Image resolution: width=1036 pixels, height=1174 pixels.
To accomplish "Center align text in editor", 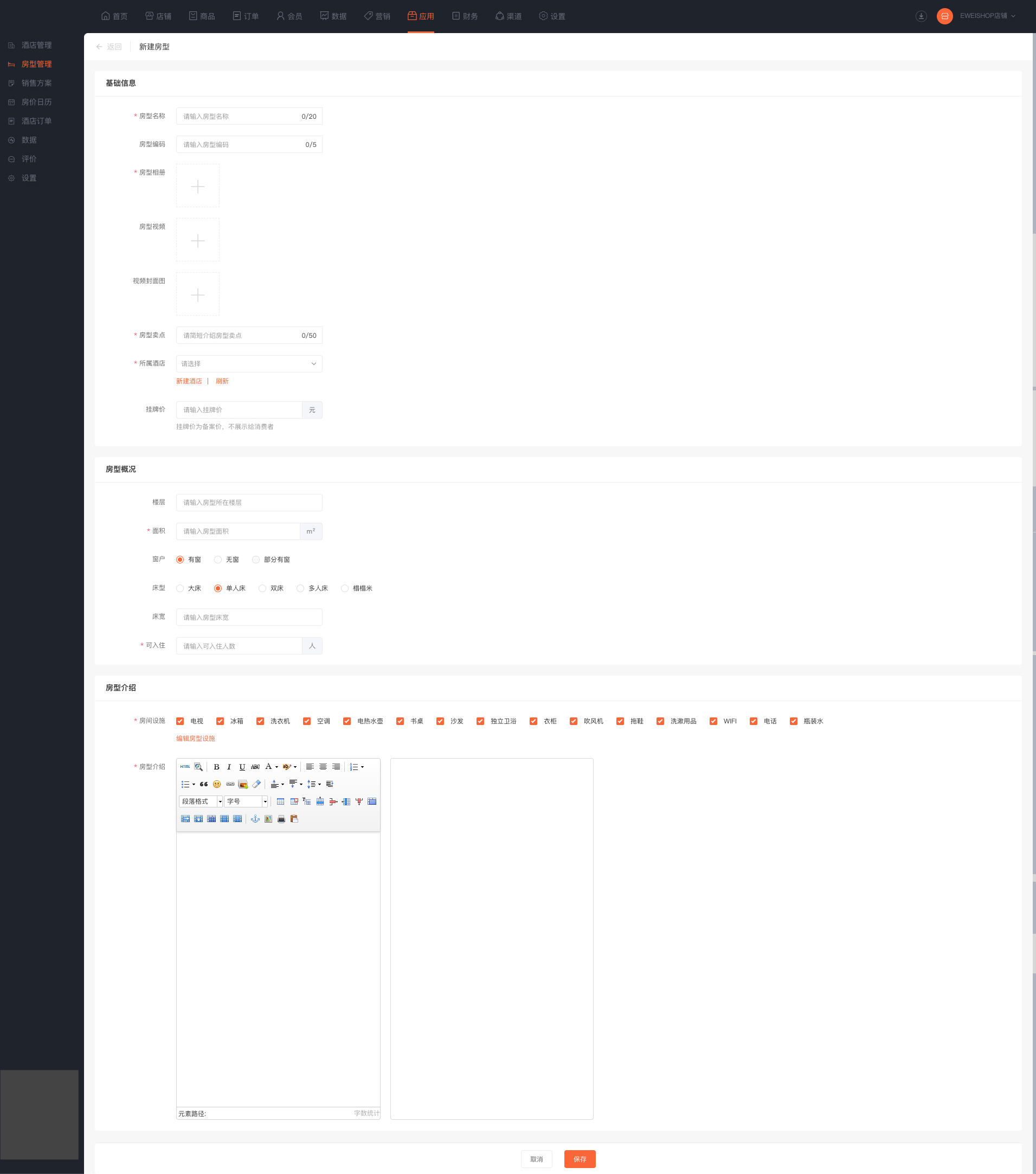I will click(323, 767).
